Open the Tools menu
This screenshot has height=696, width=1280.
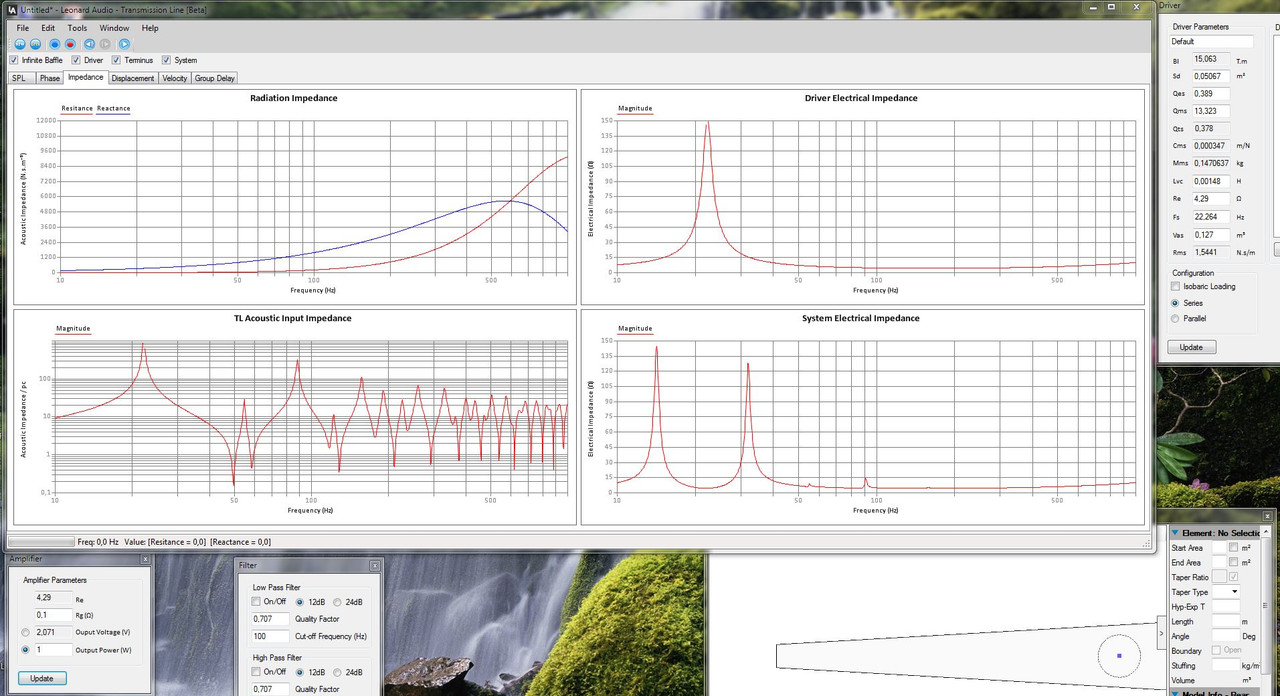(x=77, y=28)
